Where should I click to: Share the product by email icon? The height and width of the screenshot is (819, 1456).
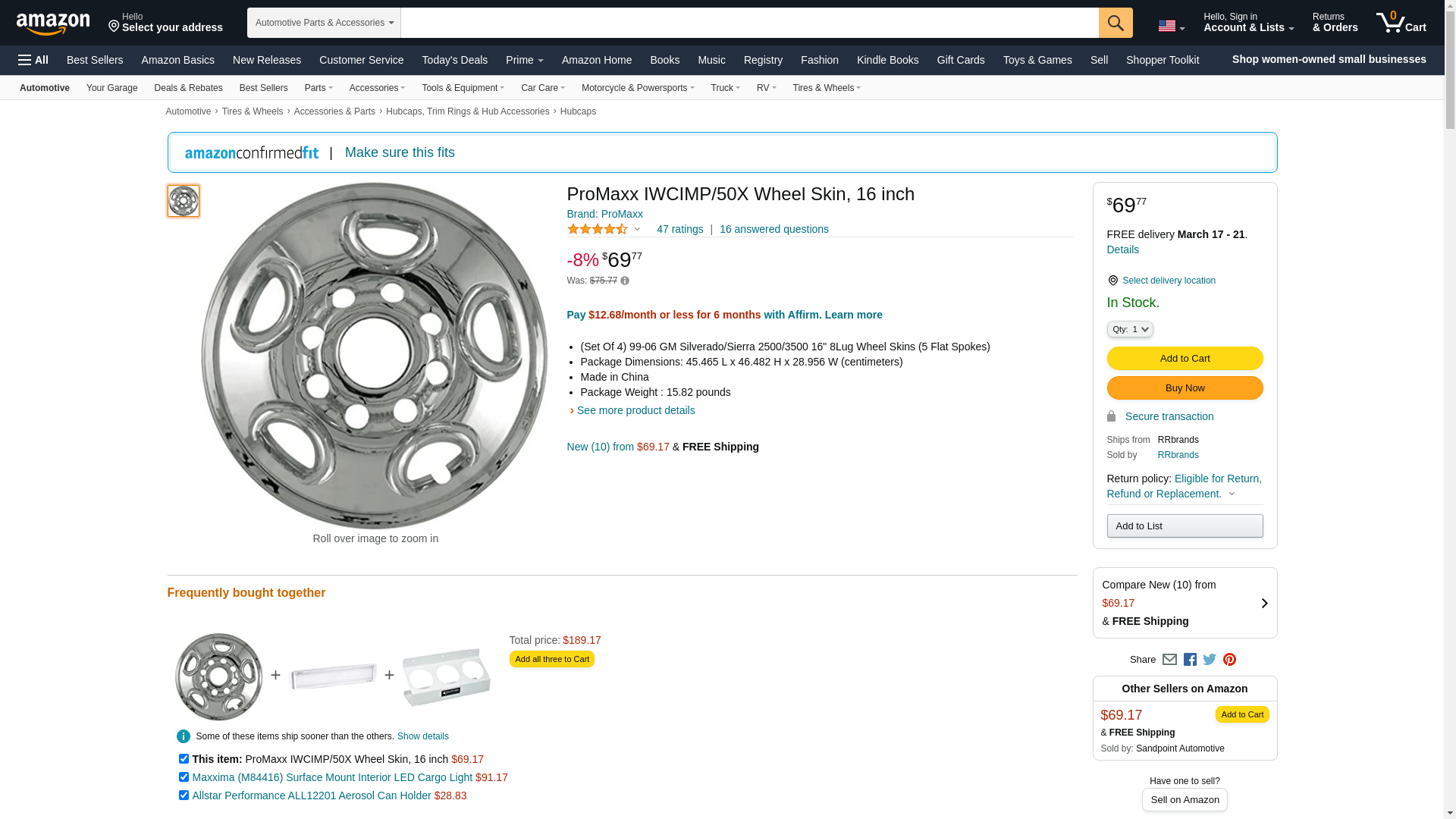click(1169, 660)
